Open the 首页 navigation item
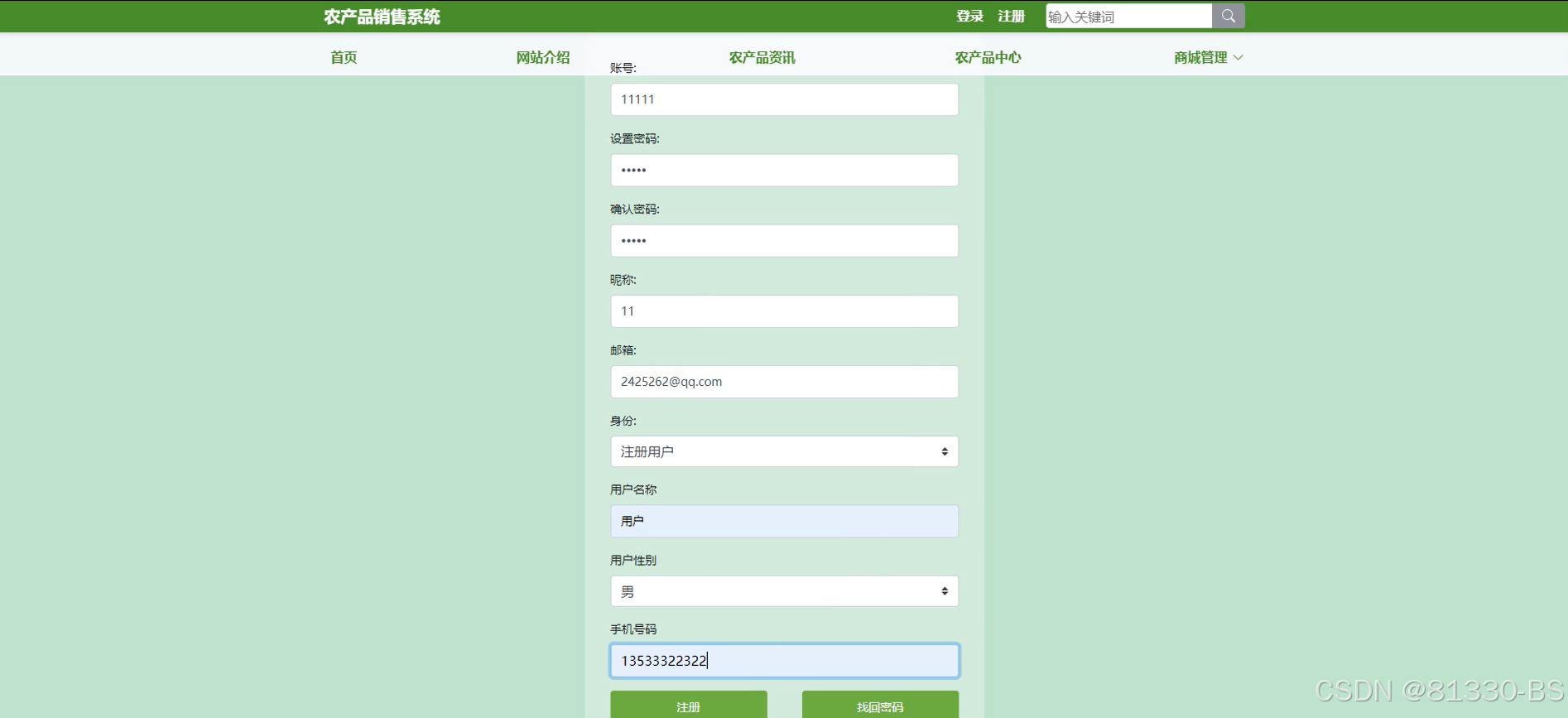This screenshot has width=1568, height=718. (344, 57)
